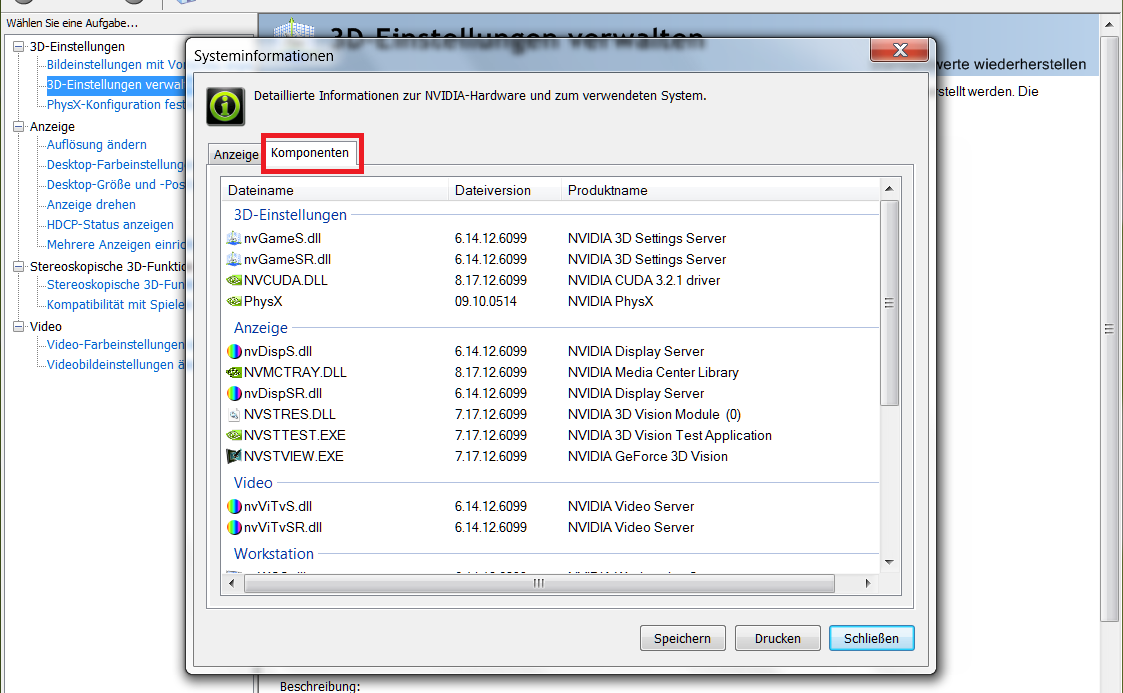The image size is (1123, 693).
Task: Switch to the Anzeige tab
Action: [236, 155]
